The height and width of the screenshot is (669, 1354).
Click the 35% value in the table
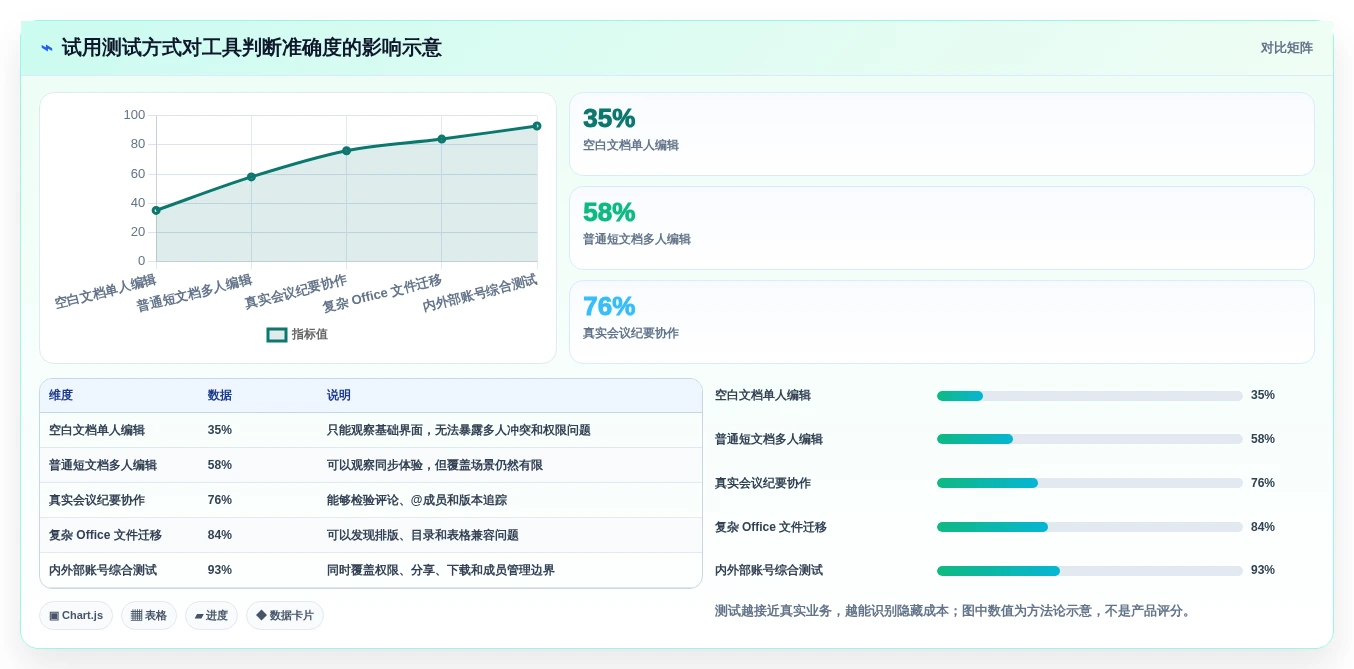click(220, 430)
